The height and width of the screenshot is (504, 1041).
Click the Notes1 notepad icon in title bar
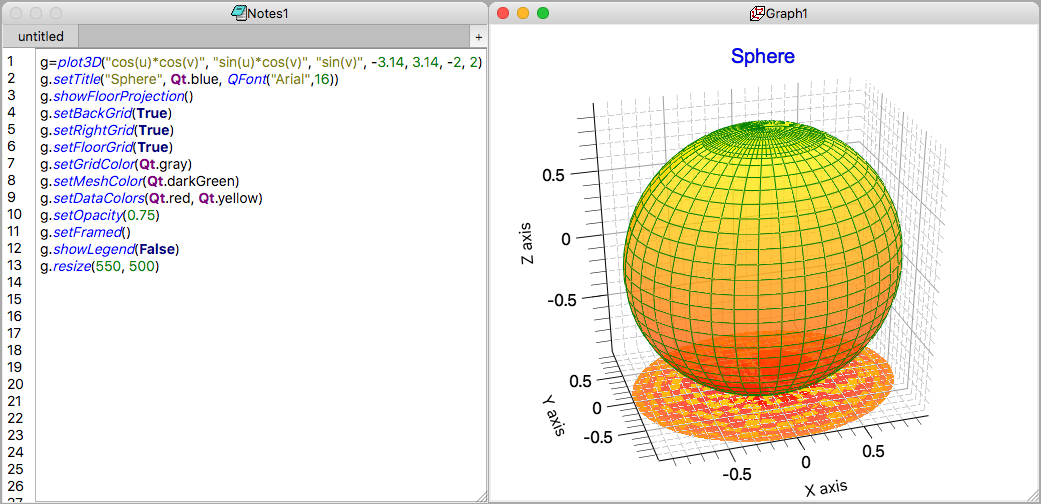point(238,13)
